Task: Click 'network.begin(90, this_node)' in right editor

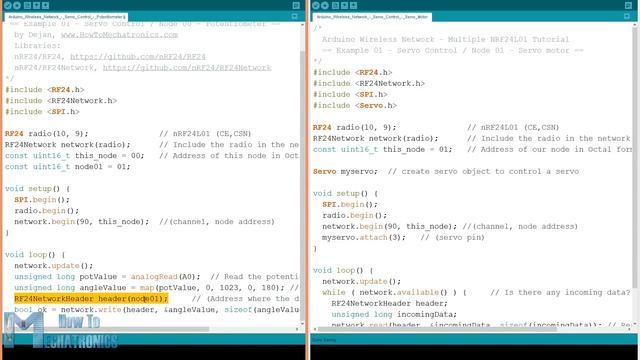Action: tap(389, 227)
